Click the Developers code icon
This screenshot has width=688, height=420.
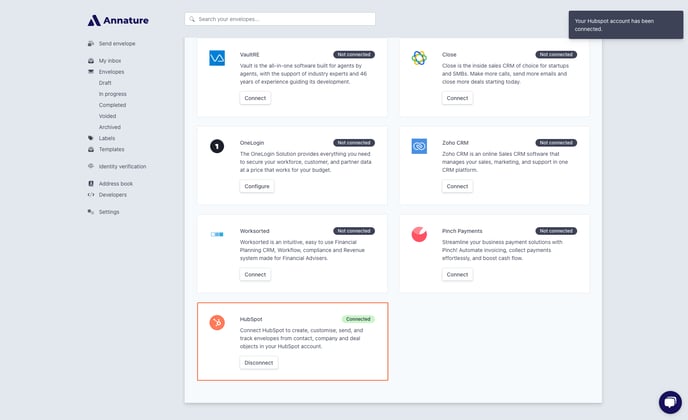[x=91, y=194]
